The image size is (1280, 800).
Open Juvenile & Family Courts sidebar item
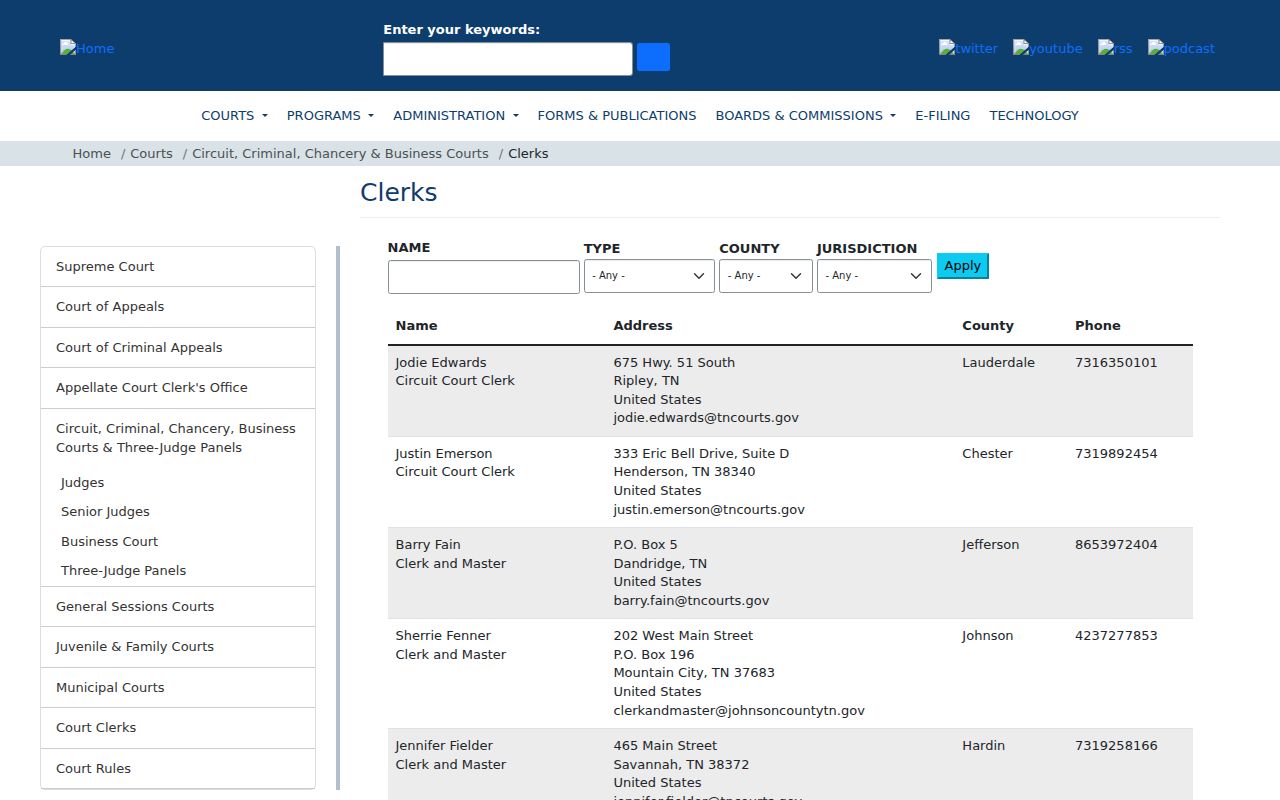tap(178, 647)
